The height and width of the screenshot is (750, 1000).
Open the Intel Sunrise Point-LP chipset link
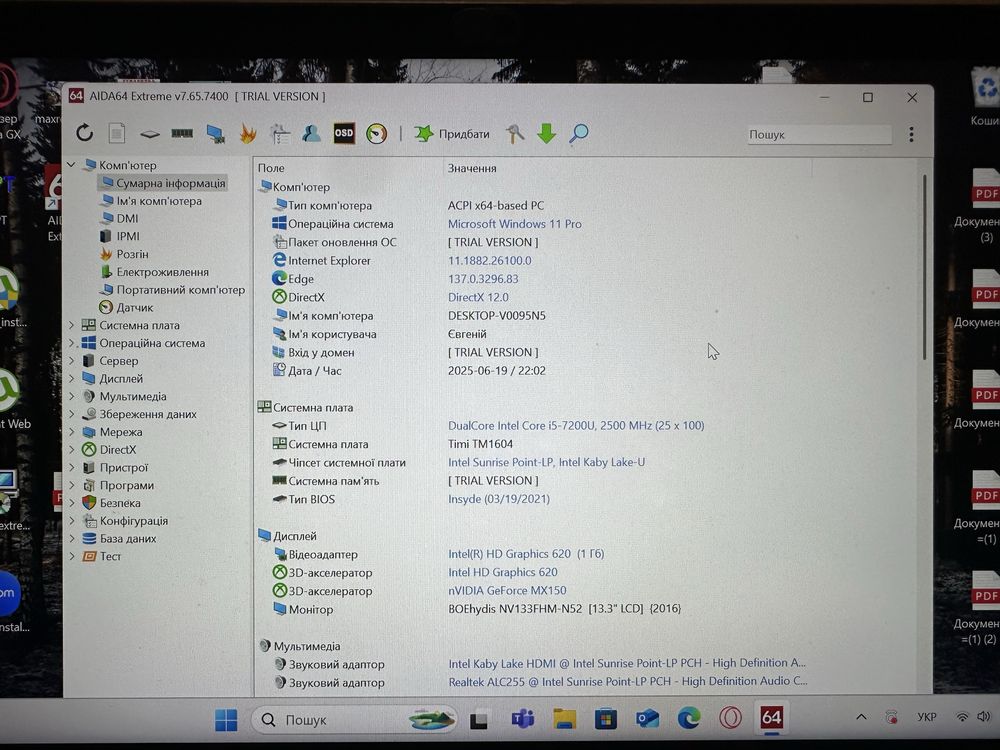pyautogui.click(x=546, y=462)
